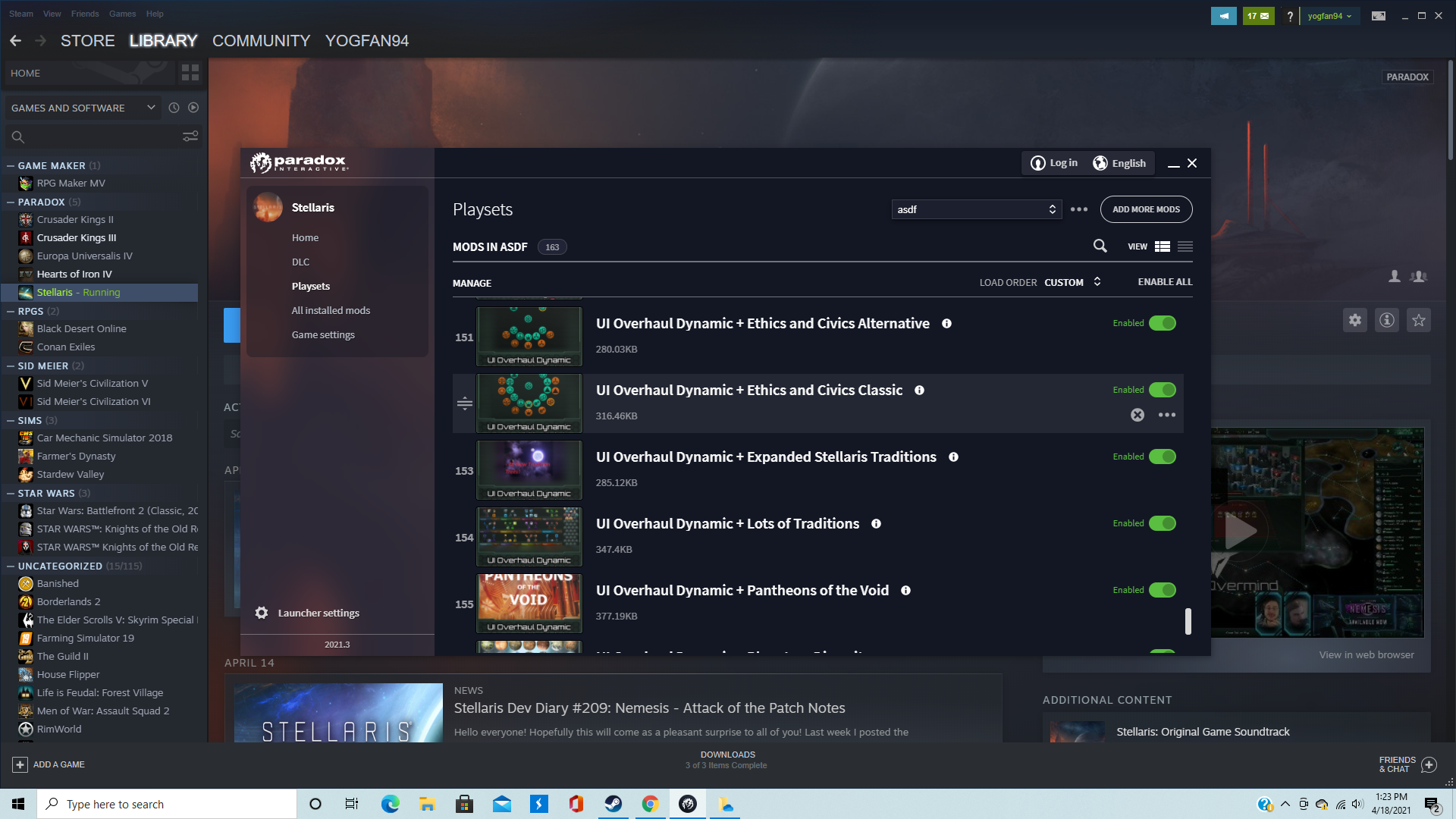The width and height of the screenshot is (1456, 819).
Task: Open Steam COMMUNITY tab
Action: click(x=261, y=41)
